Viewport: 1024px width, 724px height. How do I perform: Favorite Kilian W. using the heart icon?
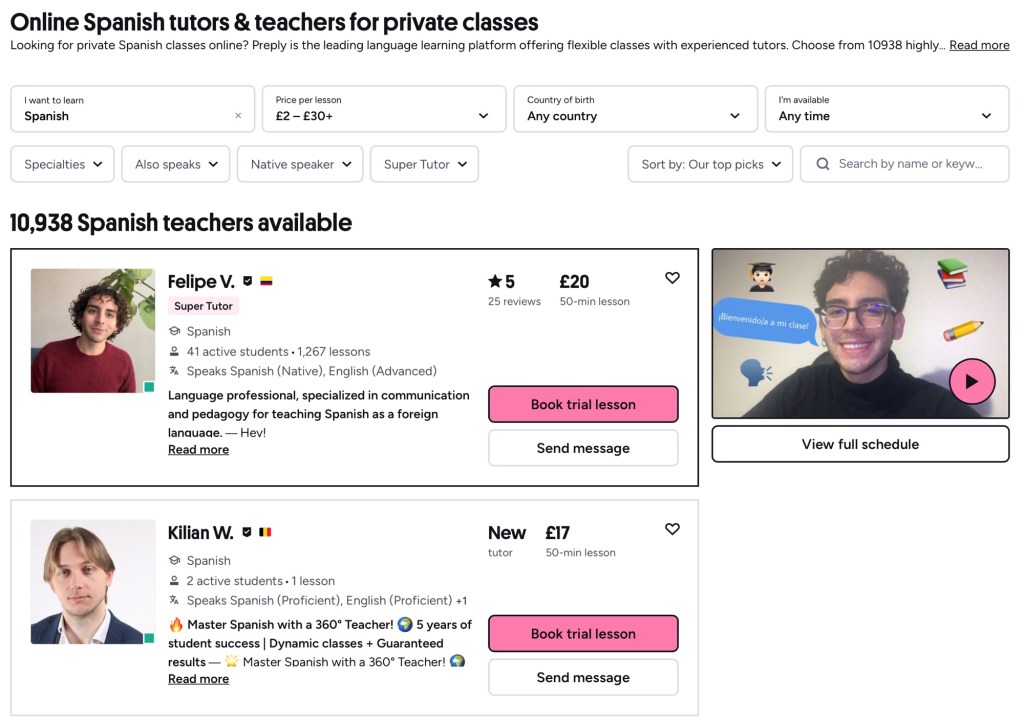click(672, 529)
